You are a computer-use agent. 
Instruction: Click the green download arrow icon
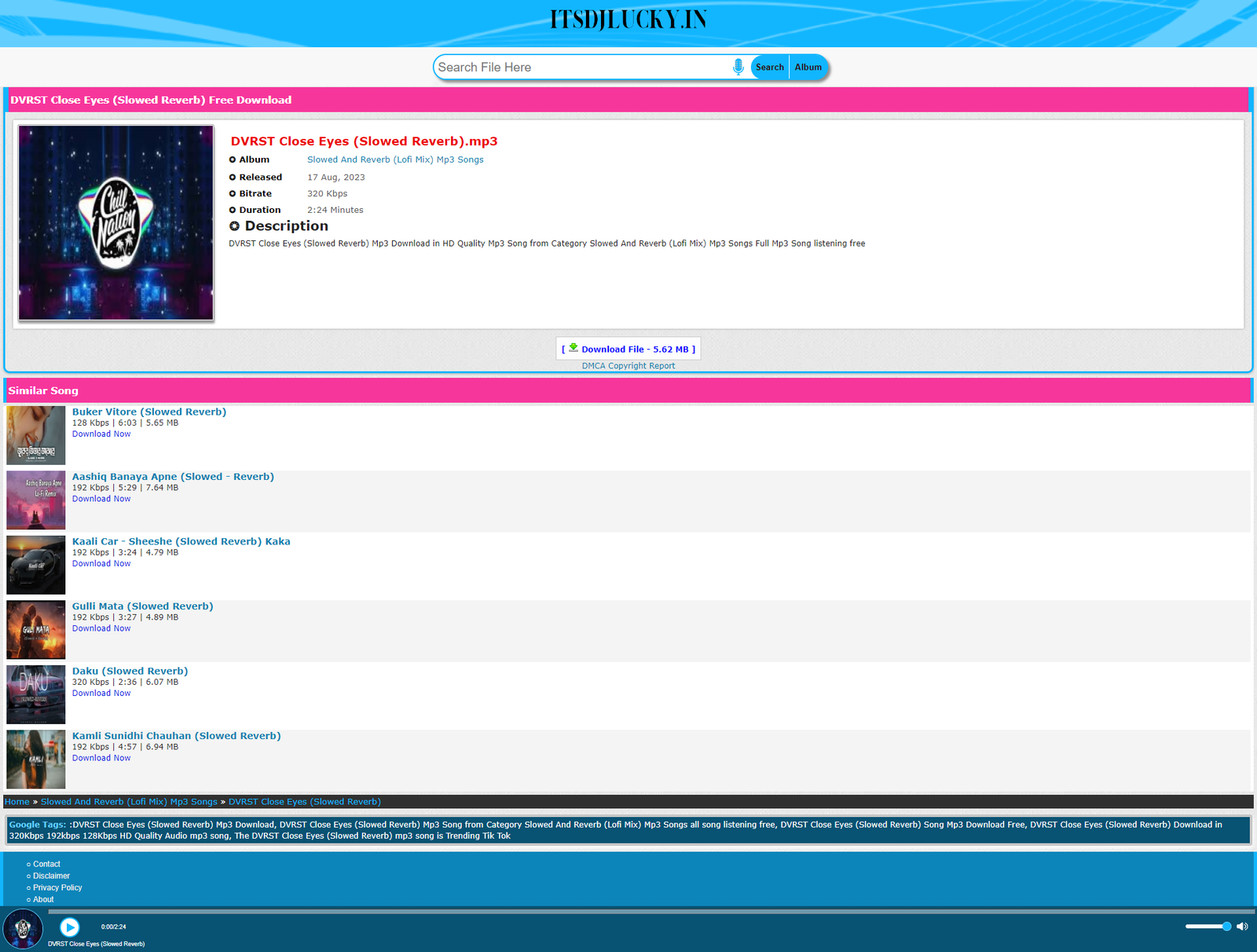coord(574,348)
